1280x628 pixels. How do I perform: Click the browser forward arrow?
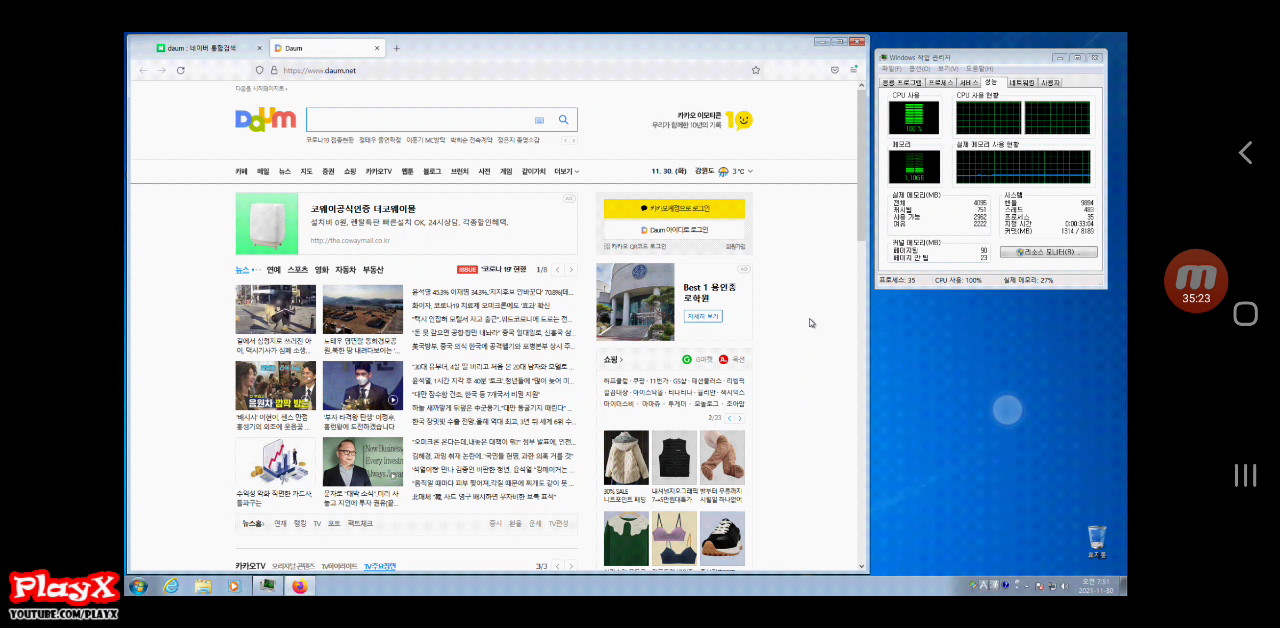(x=162, y=70)
